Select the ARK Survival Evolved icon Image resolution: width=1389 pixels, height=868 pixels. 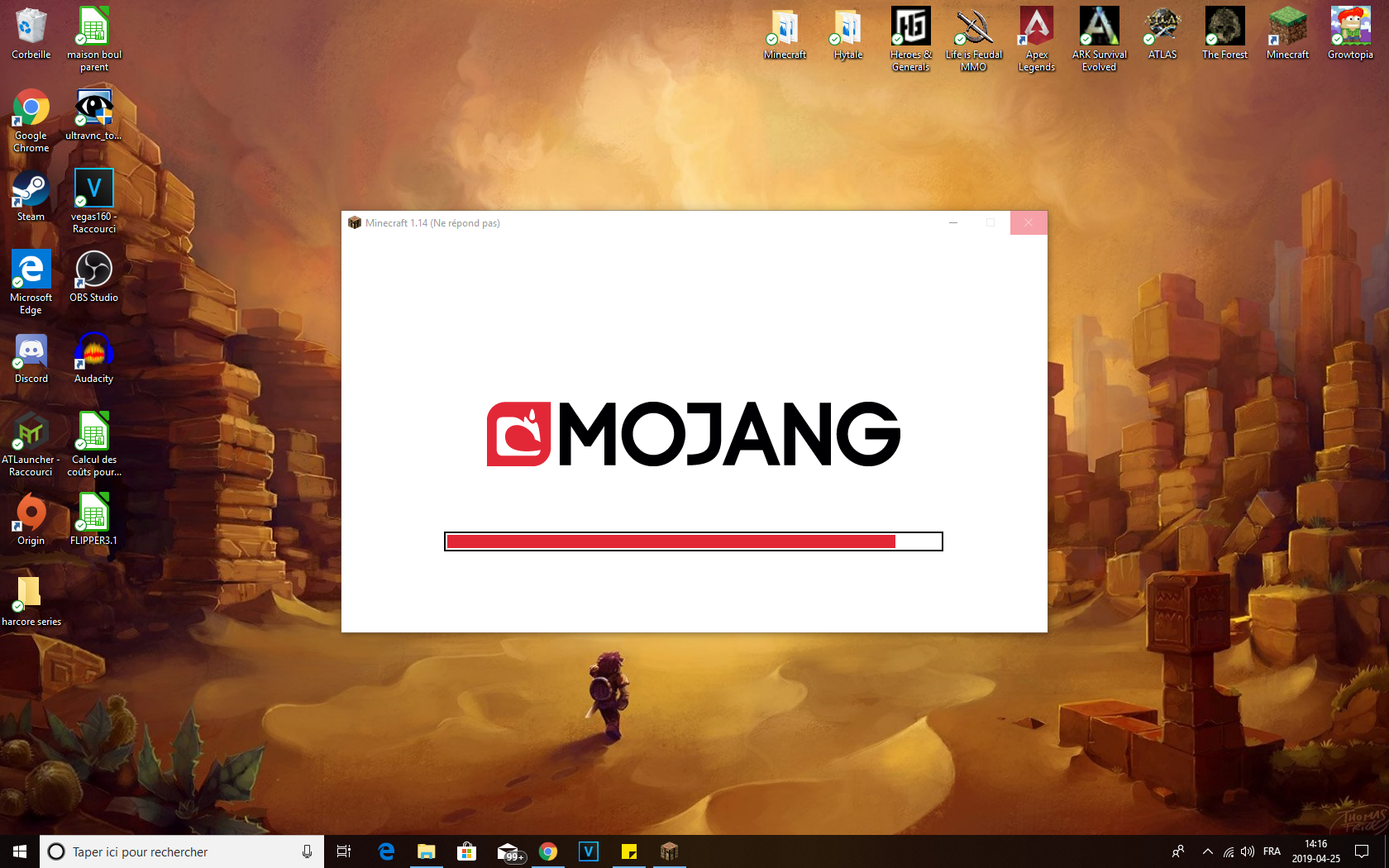[1099, 39]
